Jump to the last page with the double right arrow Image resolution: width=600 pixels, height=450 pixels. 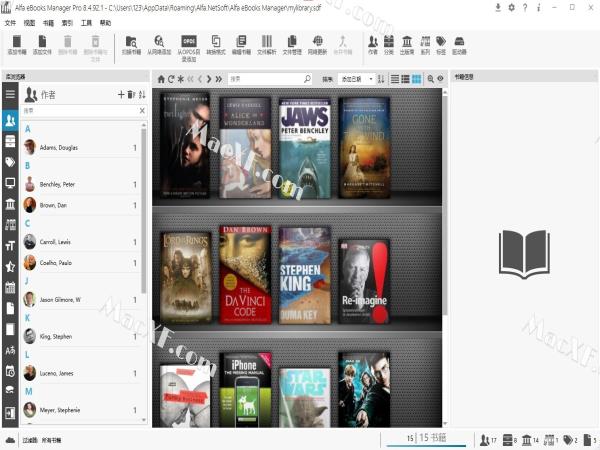[x=218, y=79]
